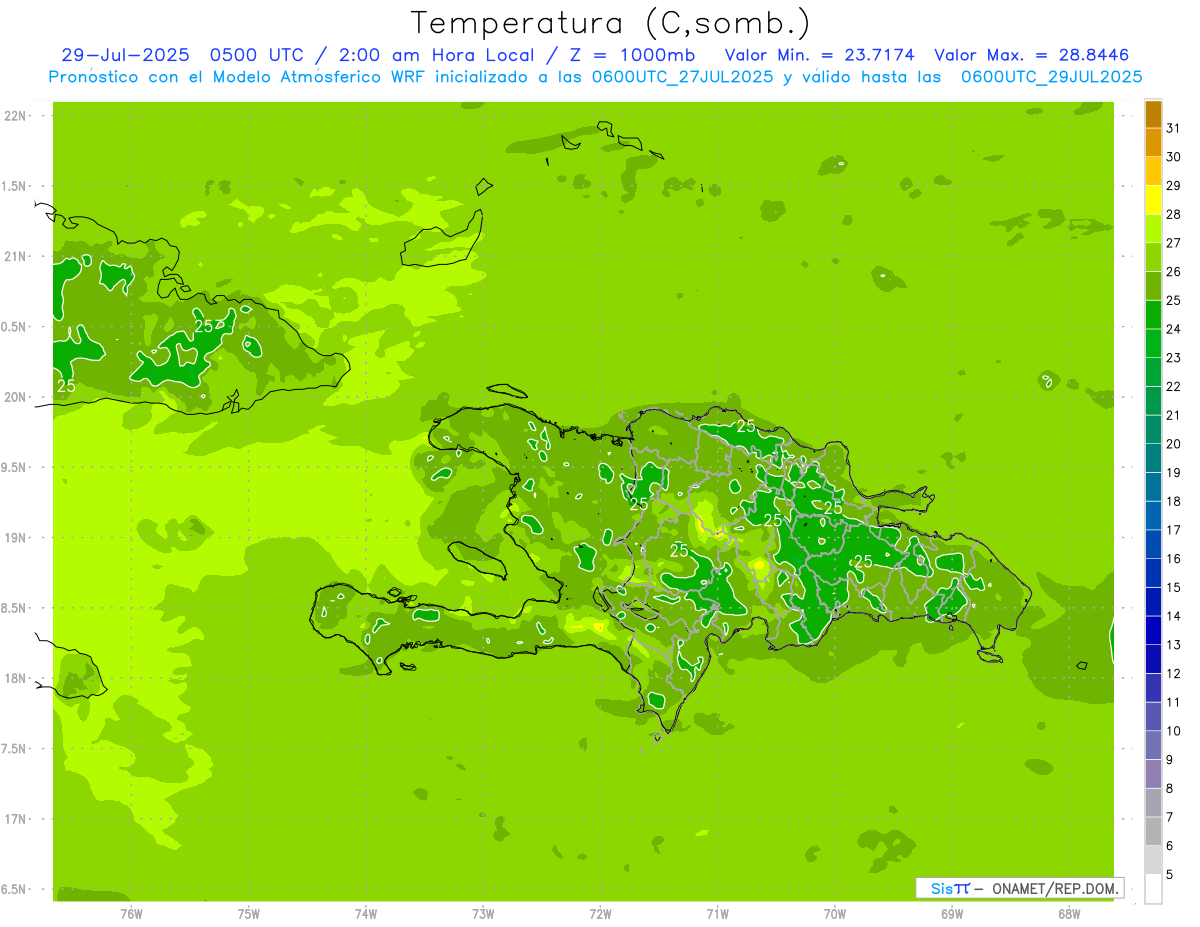
Task: Click the '75W' longitude axis label
Action: point(249,914)
